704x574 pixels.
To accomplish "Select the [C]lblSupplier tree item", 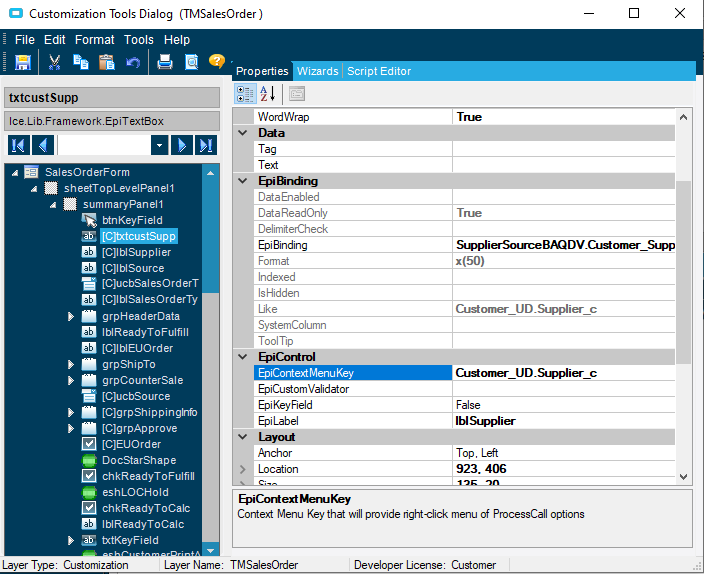I will click(135, 252).
